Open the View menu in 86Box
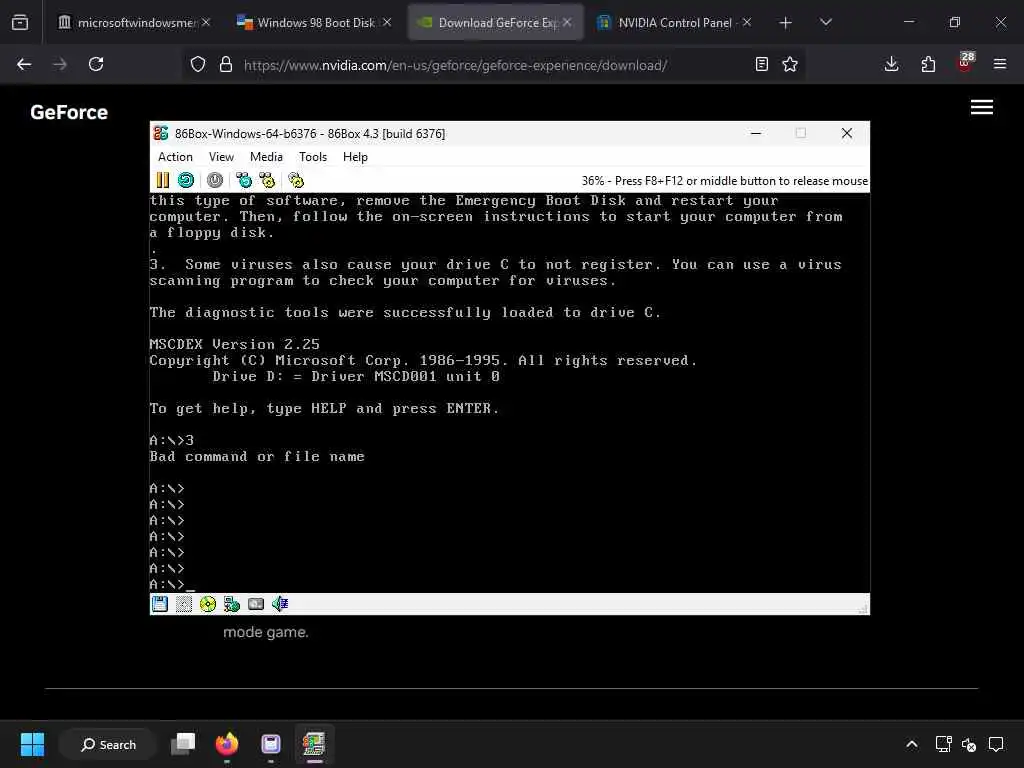Screen dimensions: 1024x768 coord(221,157)
